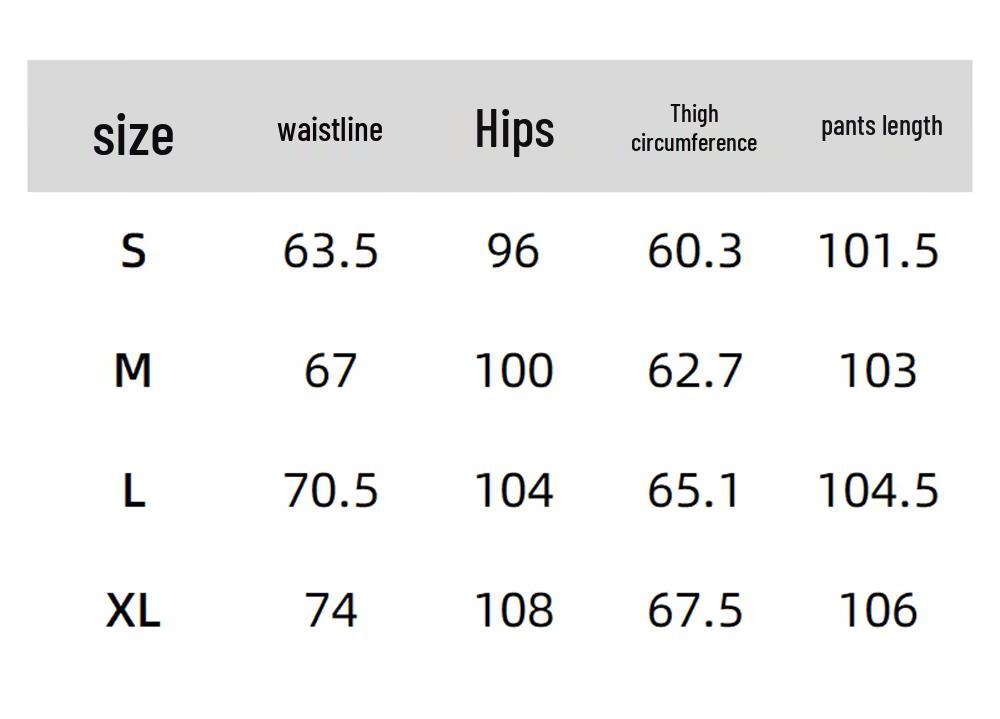Click waistline value 63.5
This screenshot has width=1000, height=719.
330,251
